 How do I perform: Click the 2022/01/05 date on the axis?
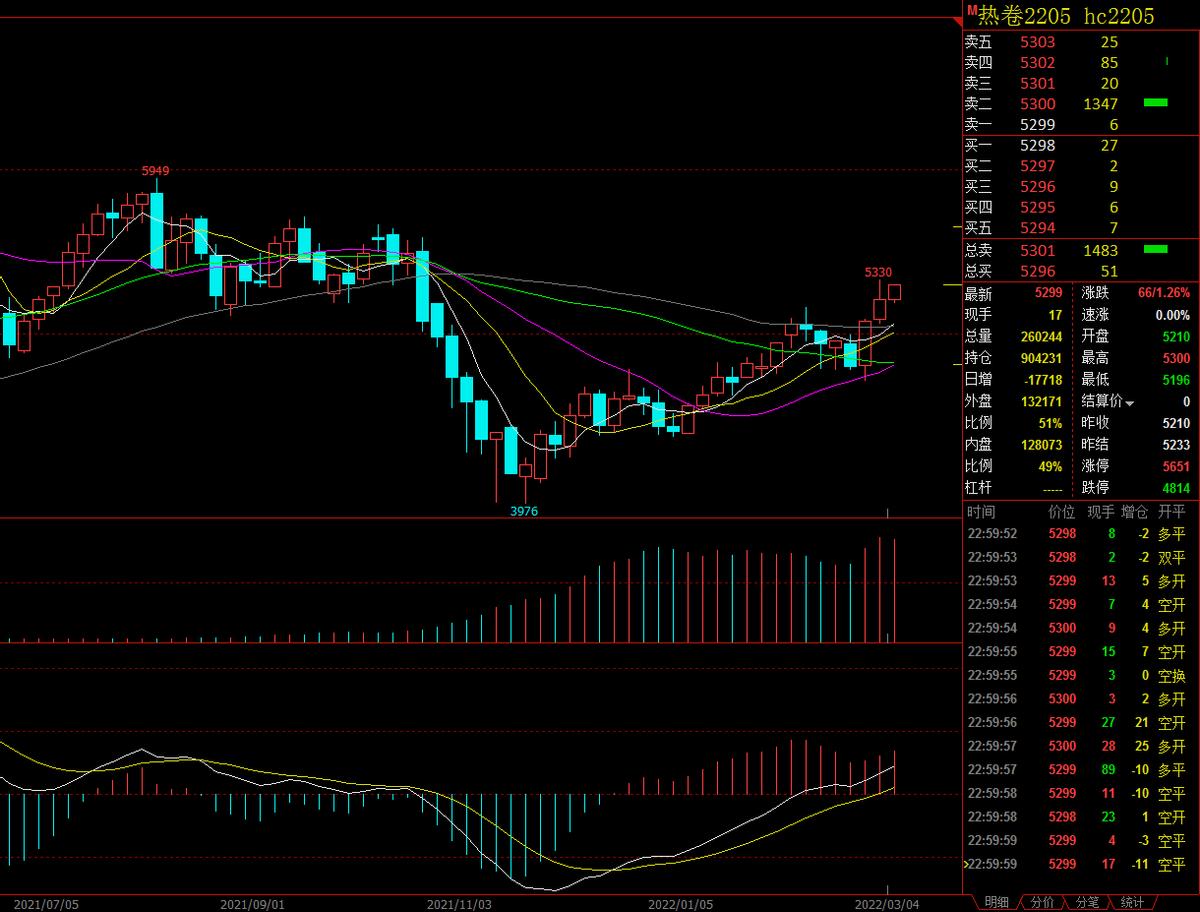[x=679, y=904]
